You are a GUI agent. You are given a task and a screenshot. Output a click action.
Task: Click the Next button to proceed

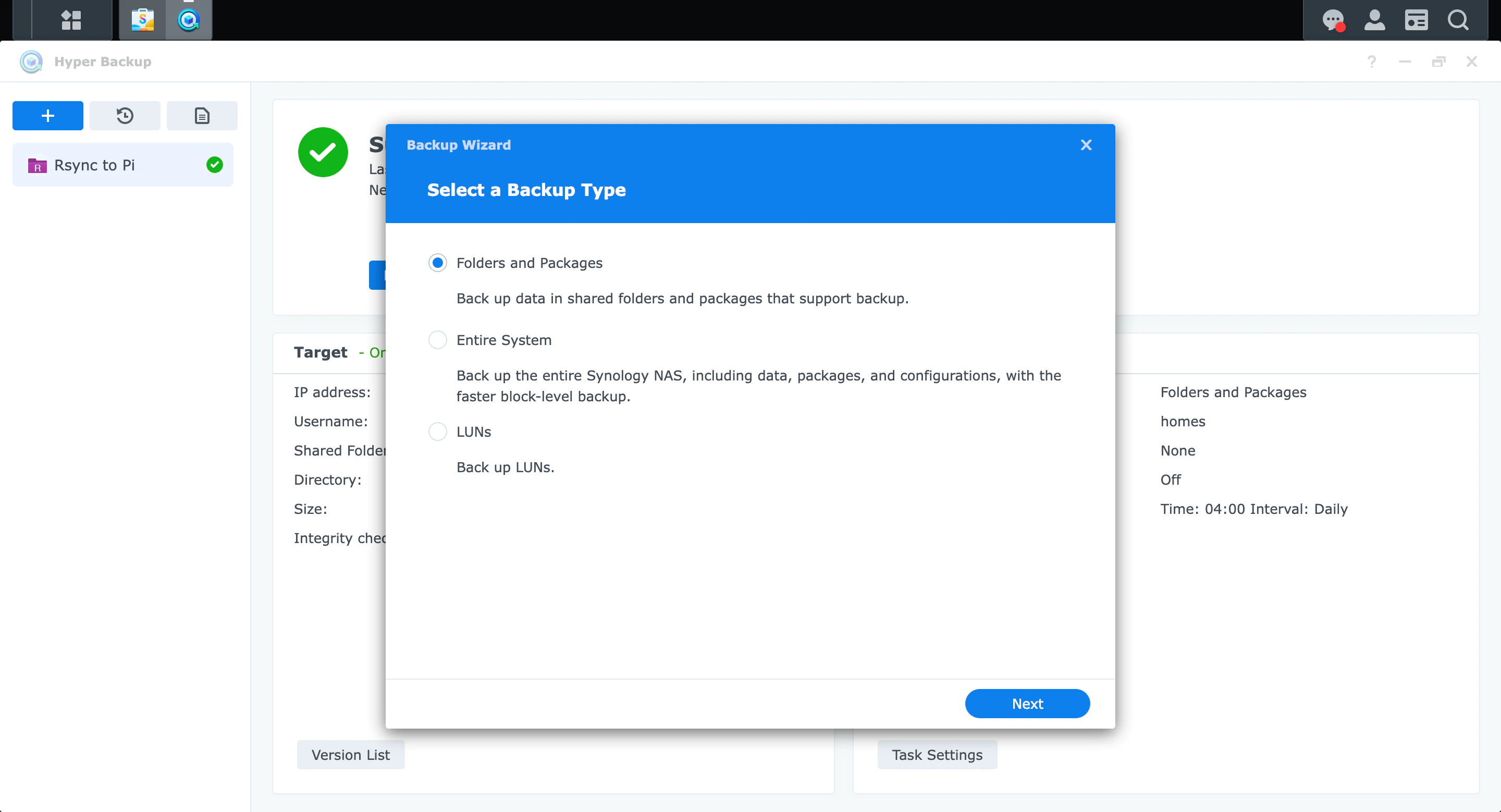[x=1028, y=703]
